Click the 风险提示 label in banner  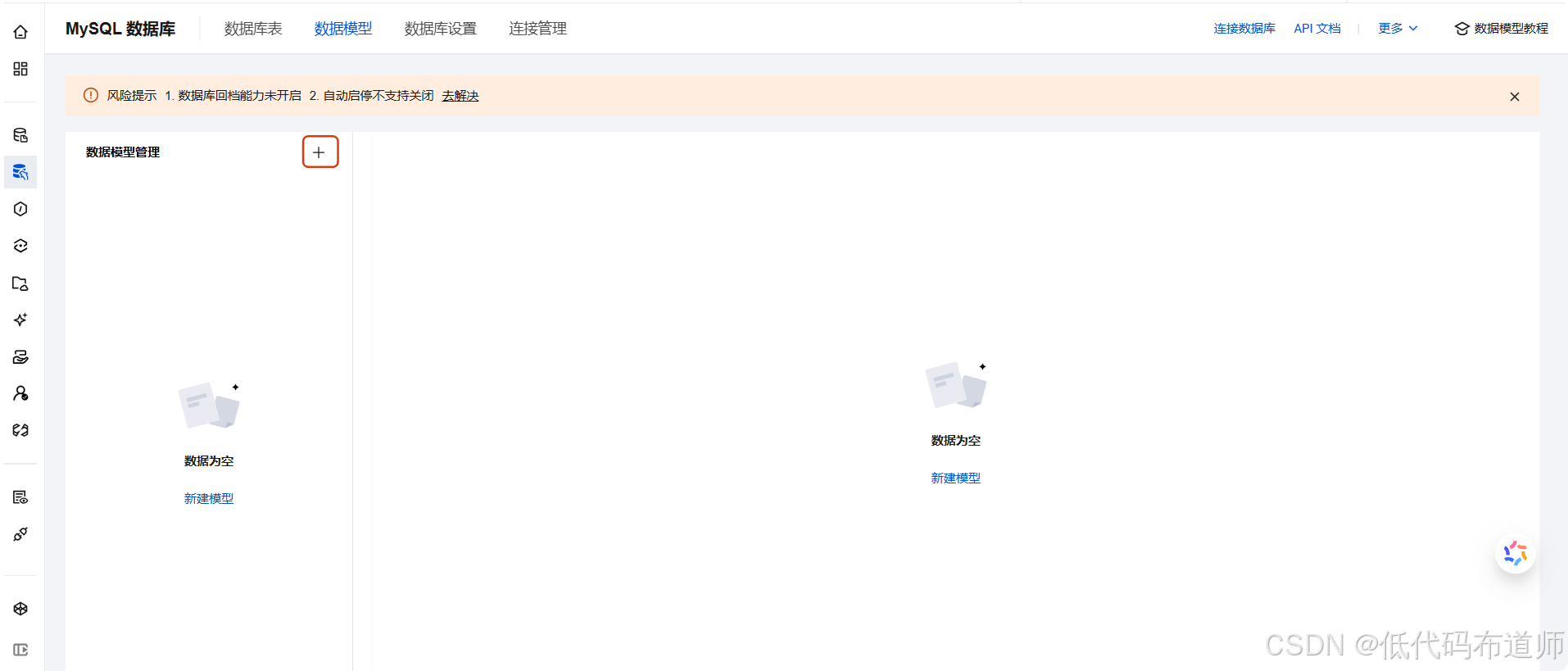click(x=132, y=96)
